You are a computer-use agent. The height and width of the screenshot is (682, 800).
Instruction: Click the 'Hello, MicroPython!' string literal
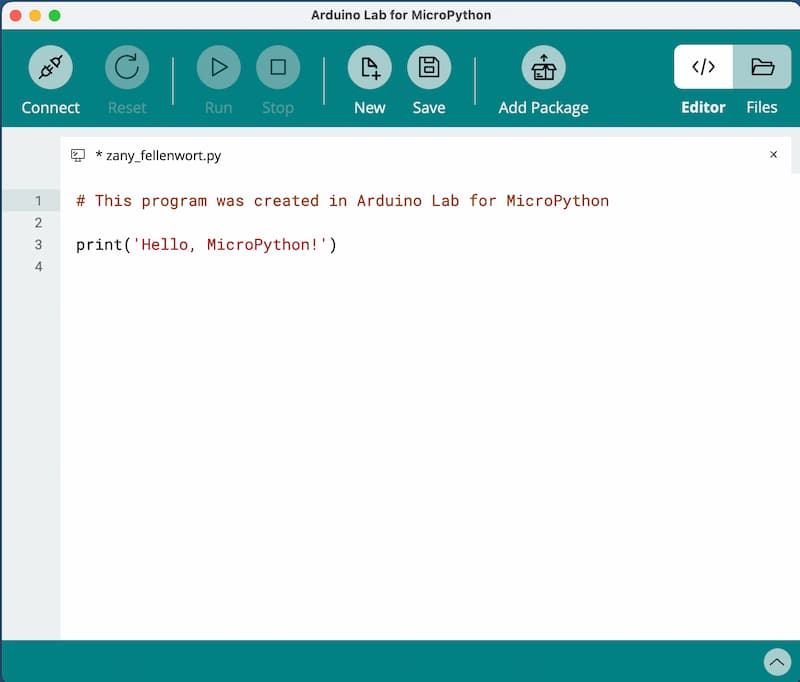coord(230,245)
